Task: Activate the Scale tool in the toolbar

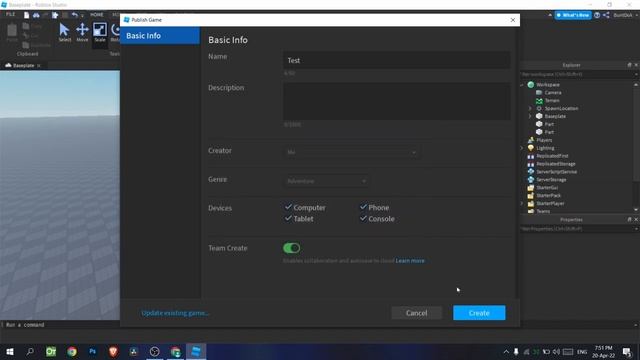Action: coord(100,32)
